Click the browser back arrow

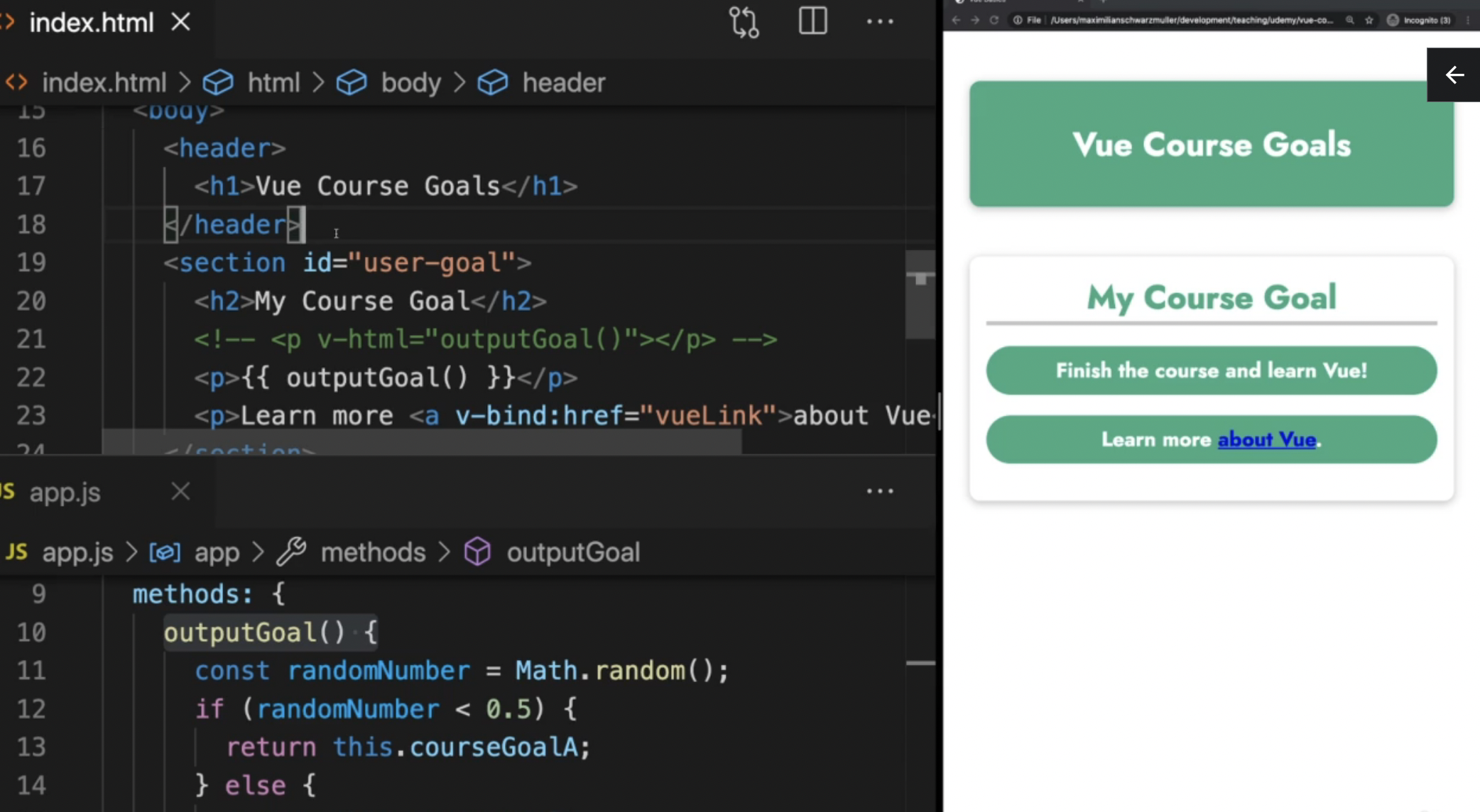(x=956, y=20)
